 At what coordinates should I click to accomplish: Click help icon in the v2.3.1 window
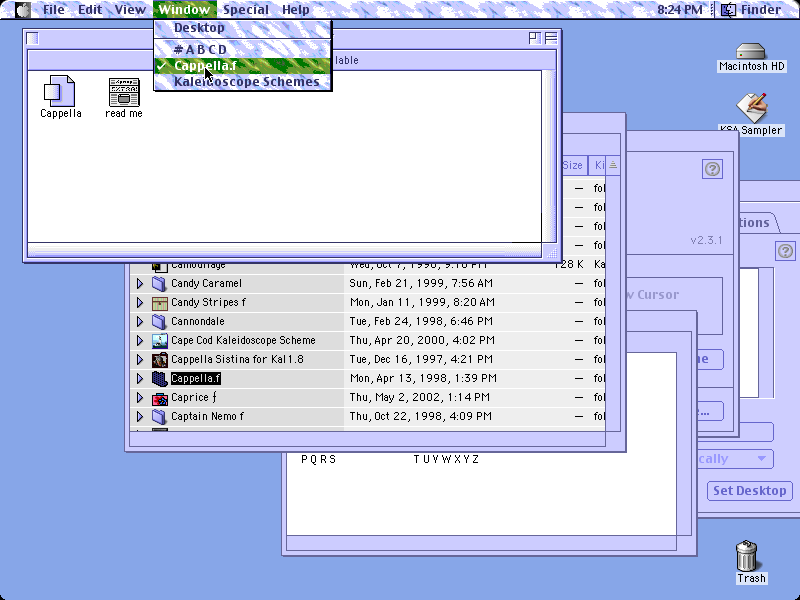tap(712, 169)
